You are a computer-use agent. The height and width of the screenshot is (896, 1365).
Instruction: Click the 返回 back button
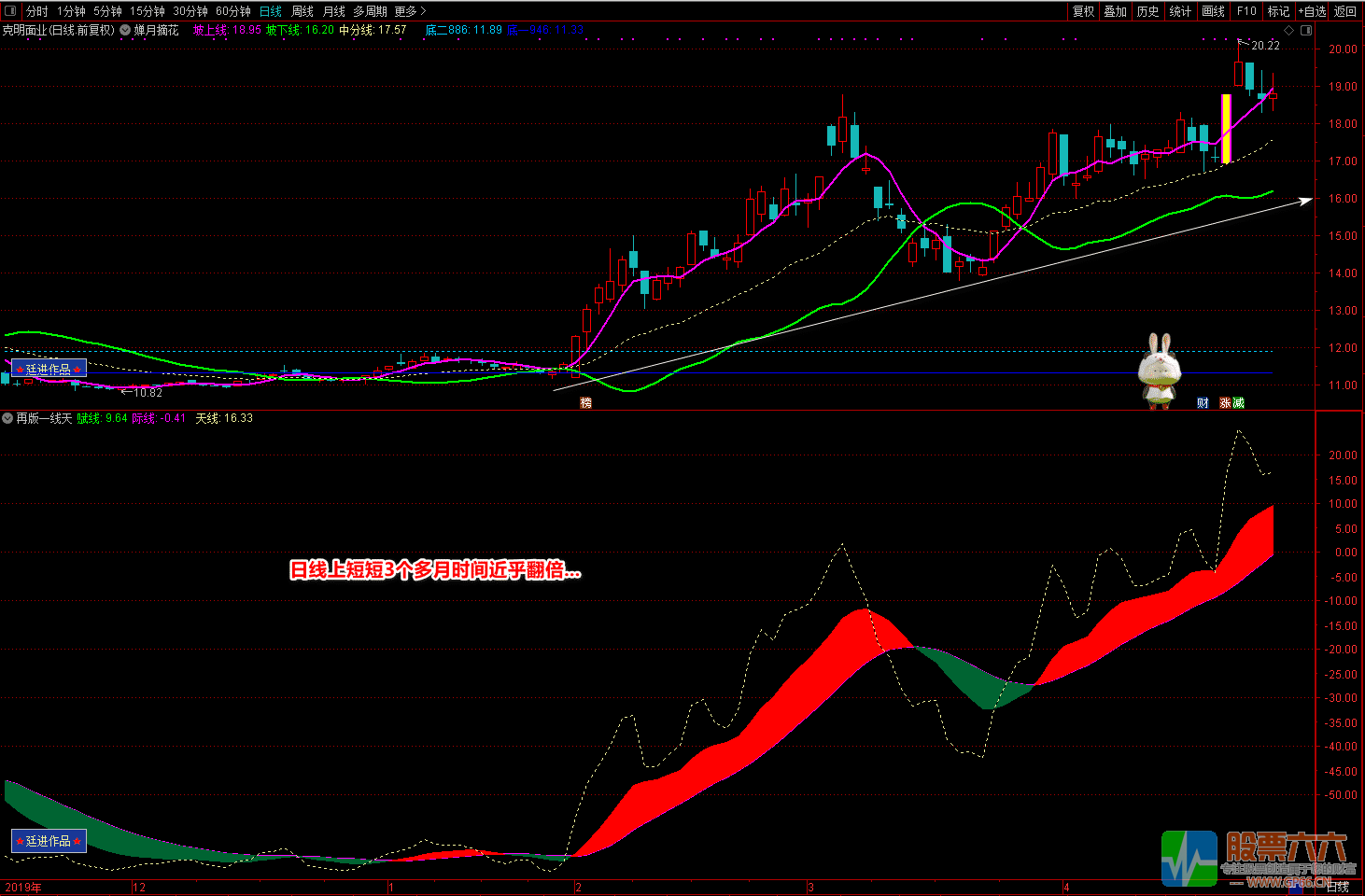(x=1345, y=11)
